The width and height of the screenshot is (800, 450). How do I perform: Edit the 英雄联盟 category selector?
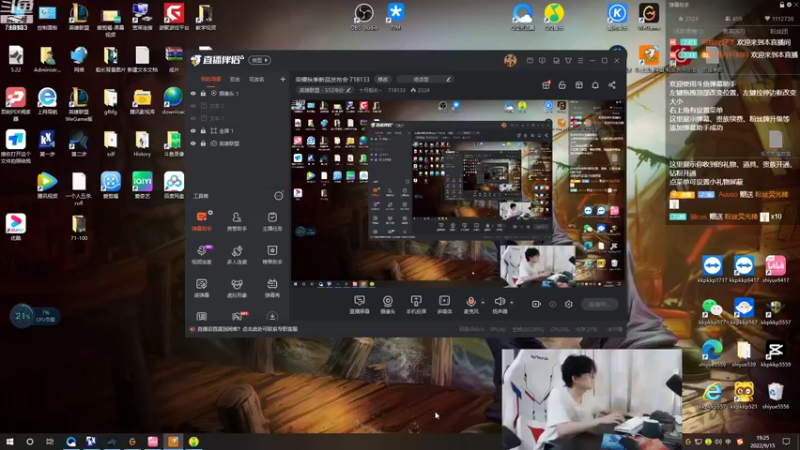click(324, 90)
